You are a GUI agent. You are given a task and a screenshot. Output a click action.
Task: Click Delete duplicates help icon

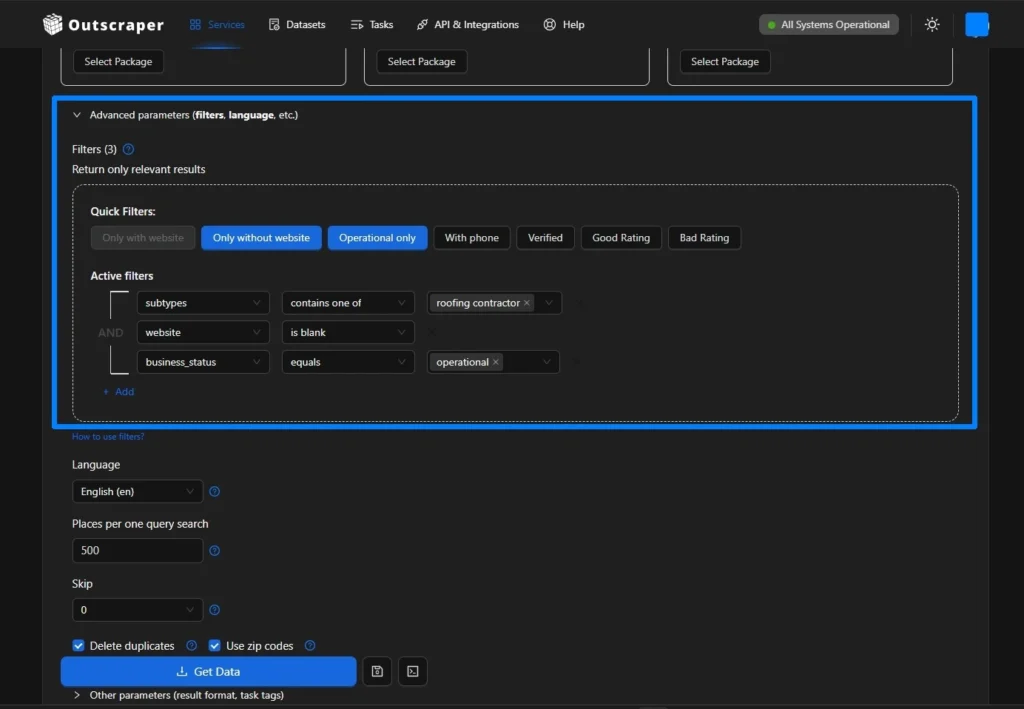[x=191, y=646]
